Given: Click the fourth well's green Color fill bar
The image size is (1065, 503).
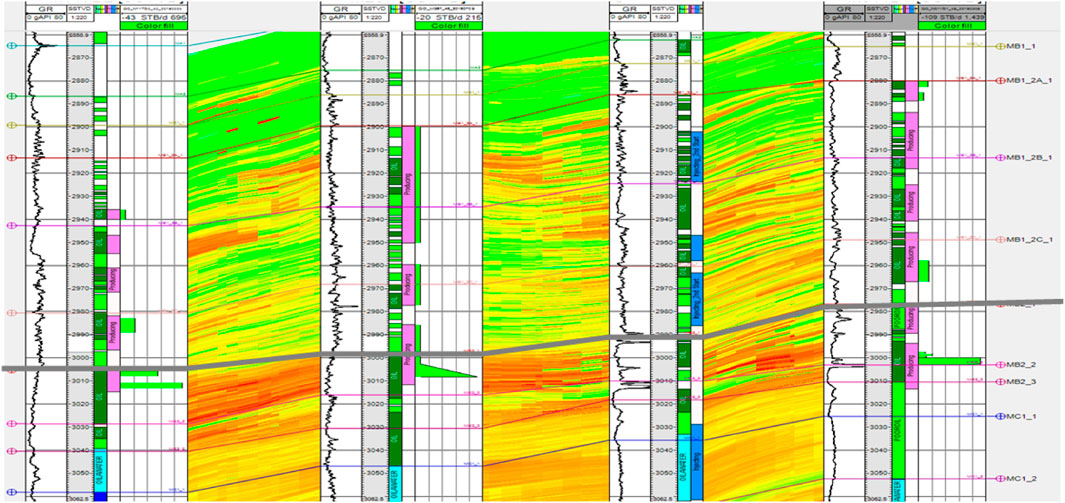Looking at the screenshot, I should tap(952, 26).
